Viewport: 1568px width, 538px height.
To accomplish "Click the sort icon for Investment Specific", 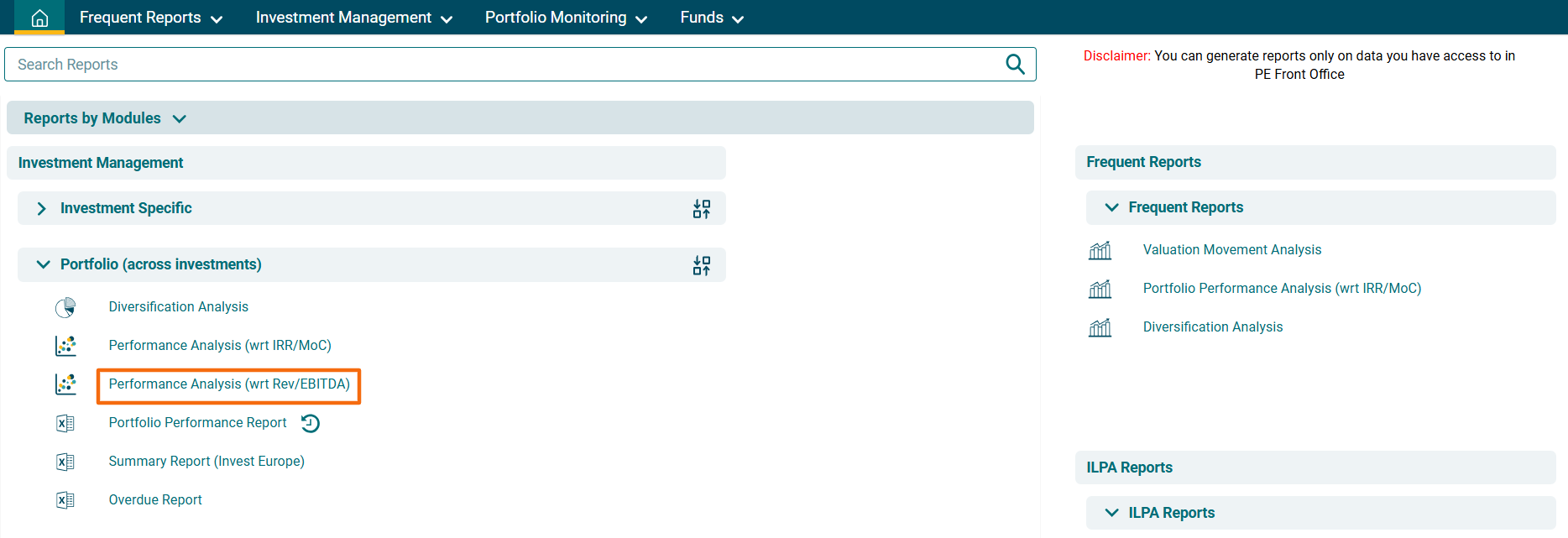I will tap(702, 209).
